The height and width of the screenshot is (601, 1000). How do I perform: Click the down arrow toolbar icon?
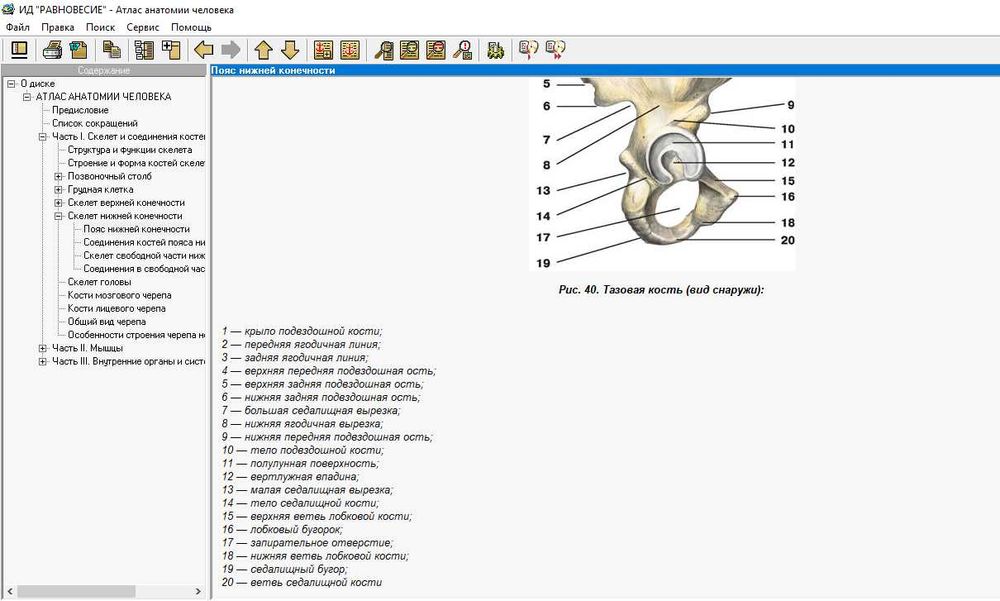290,49
